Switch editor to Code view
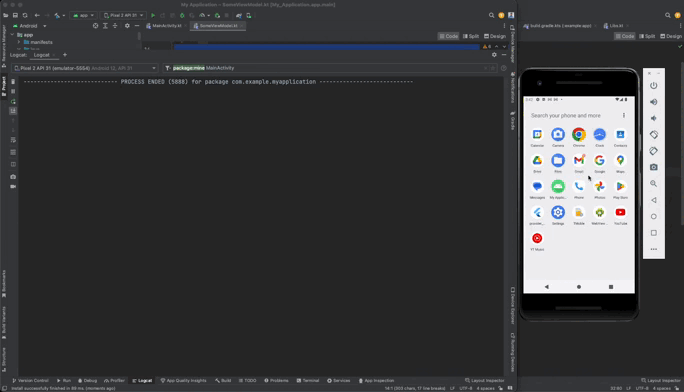This screenshot has width=684, height=392. [448, 36]
